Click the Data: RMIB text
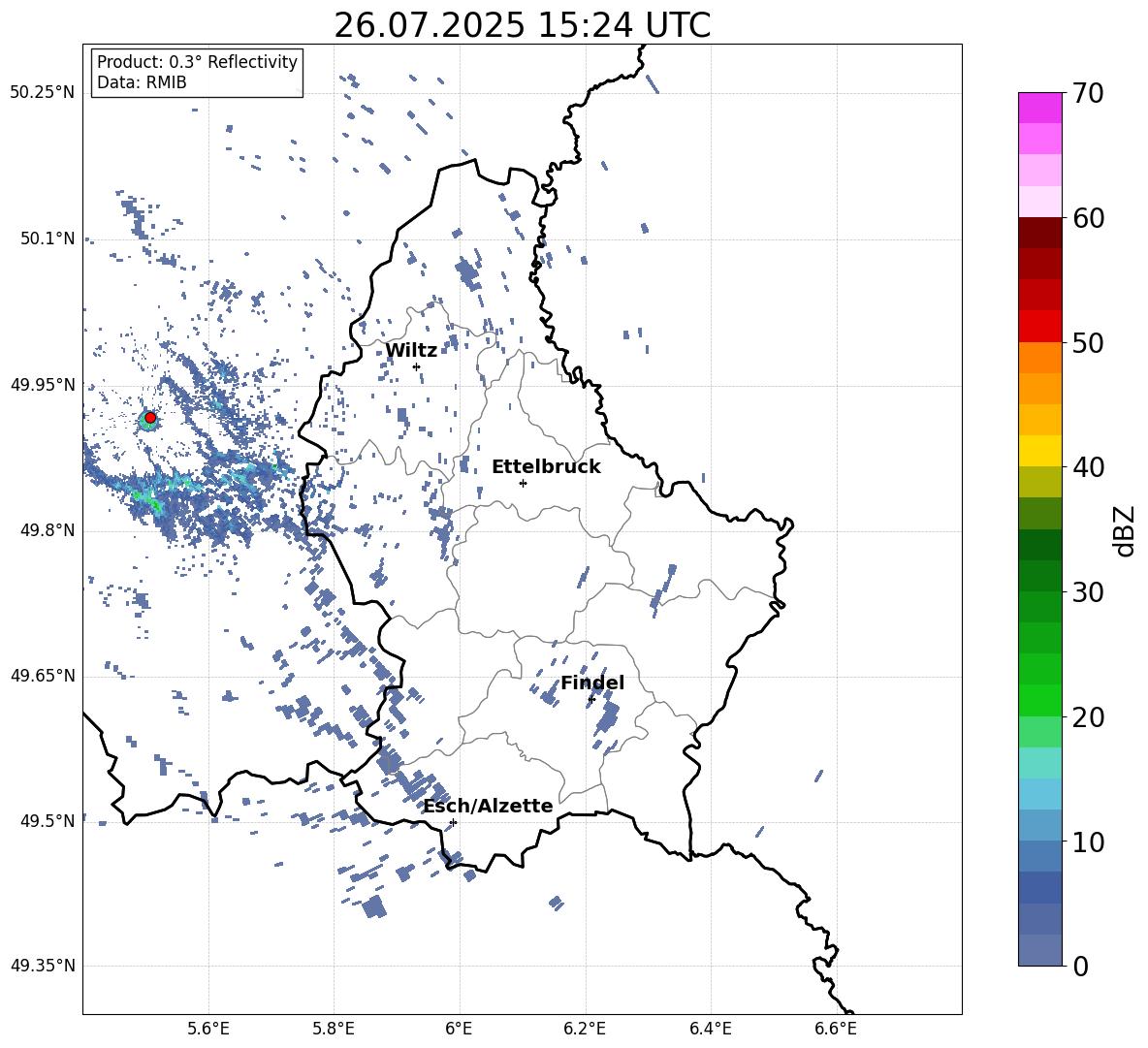 (142, 82)
